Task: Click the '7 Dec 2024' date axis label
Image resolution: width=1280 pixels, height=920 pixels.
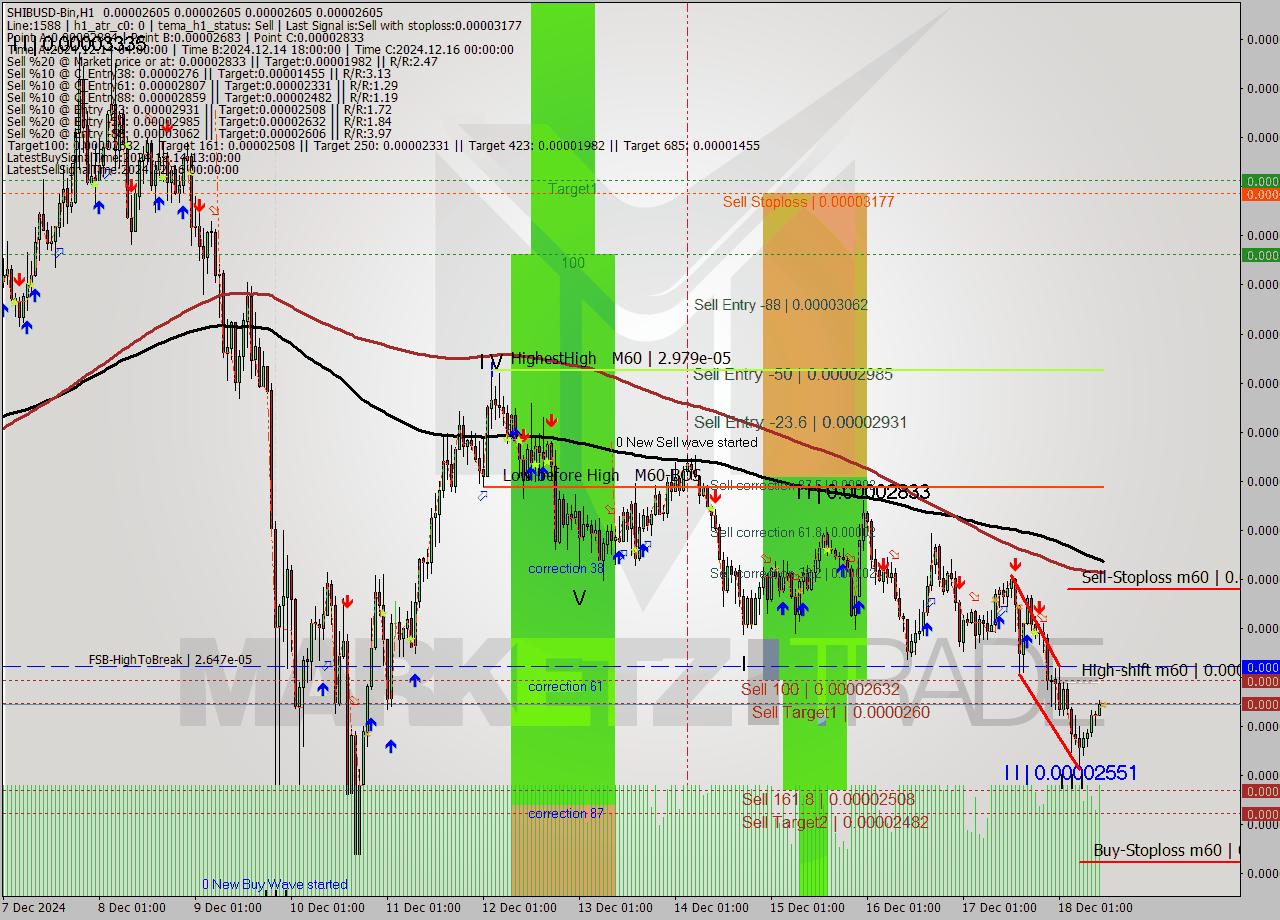Action: click(33, 908)
